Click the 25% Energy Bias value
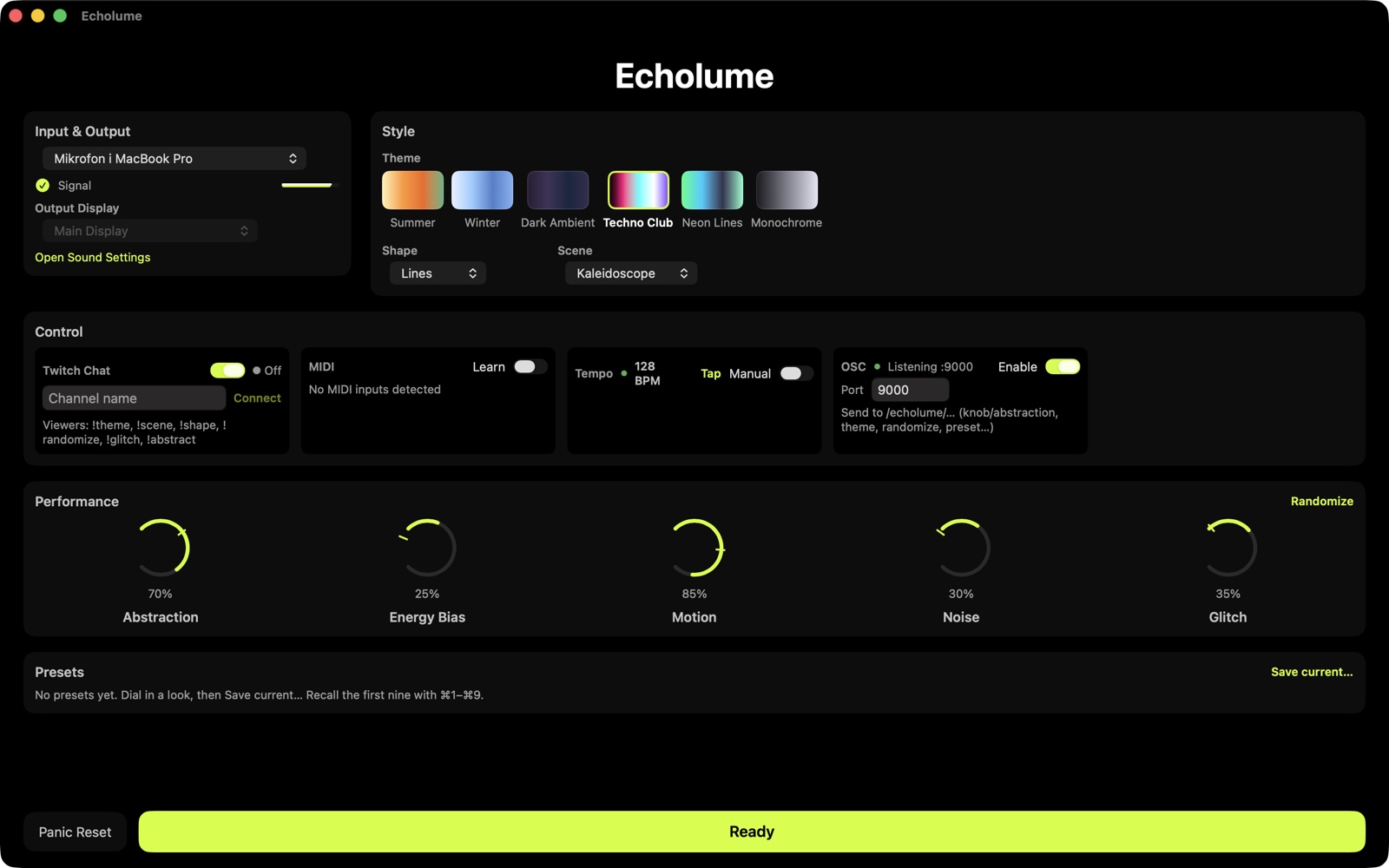This screenshot has height=868, width=1389. [427, 595]
